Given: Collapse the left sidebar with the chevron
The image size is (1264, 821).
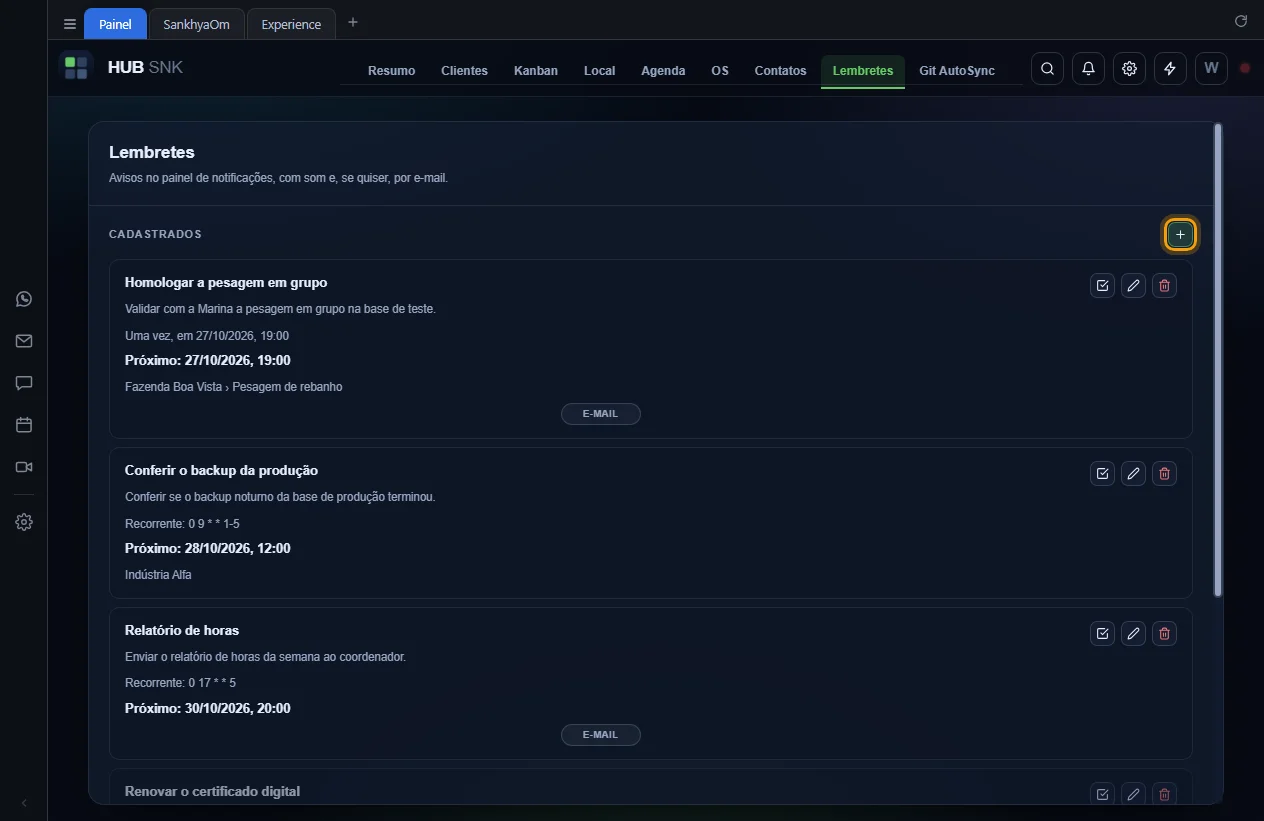Looking at the screenshot, I should click(x=24, y=803).
